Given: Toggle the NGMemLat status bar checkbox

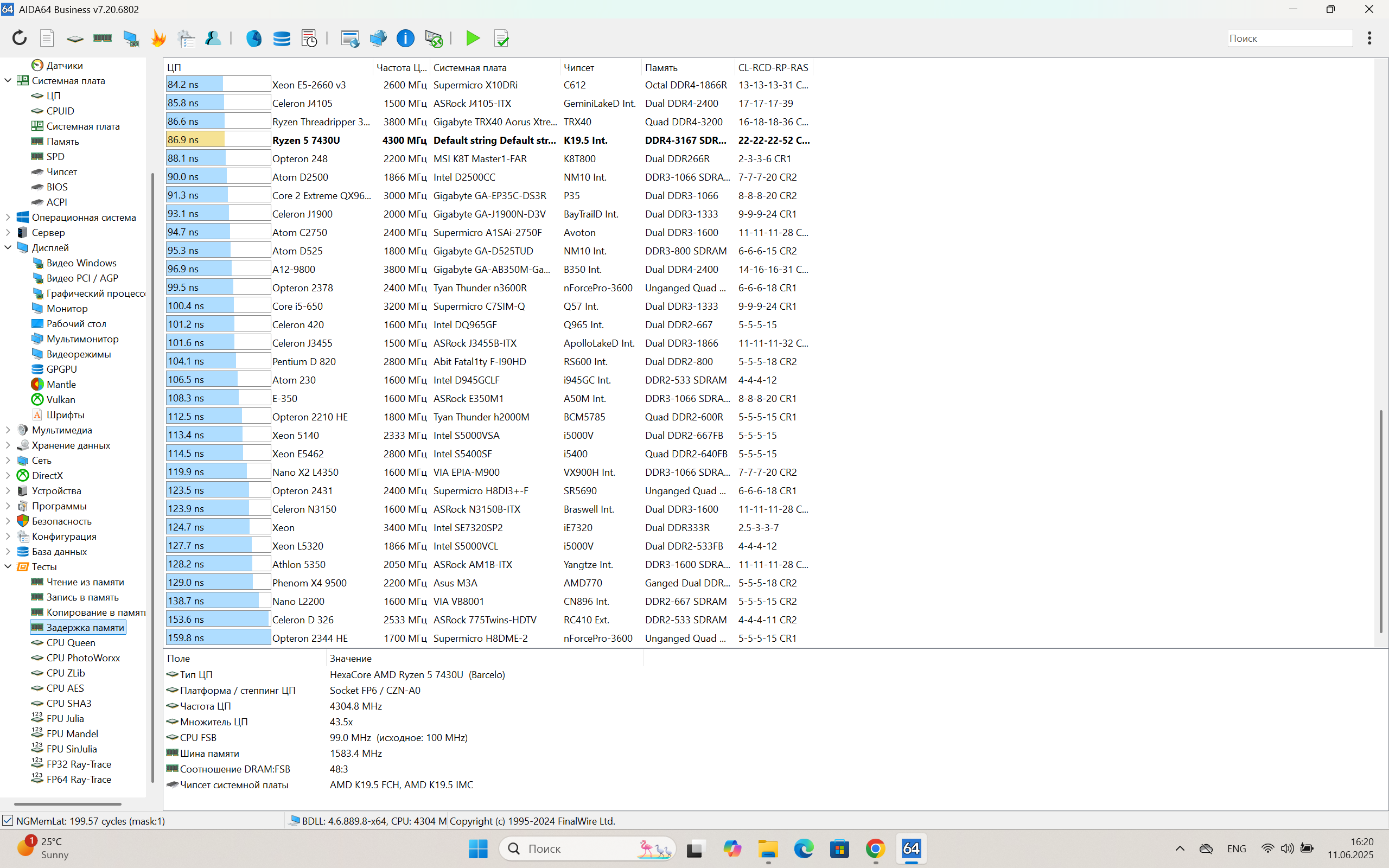Looking at the screenshot, I should click(x=8, y=820).
